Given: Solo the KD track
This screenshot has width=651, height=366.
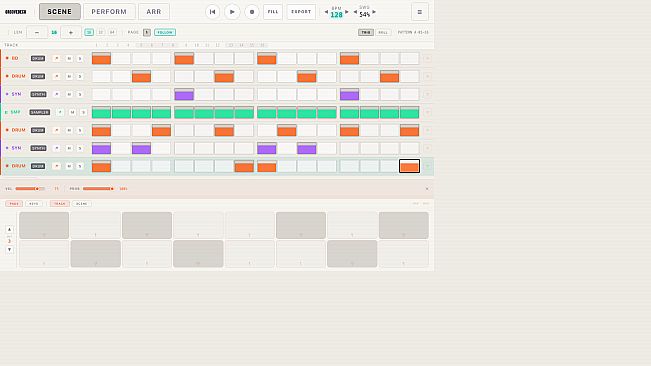Looking at the screenshot, I should tap(80, 59).
